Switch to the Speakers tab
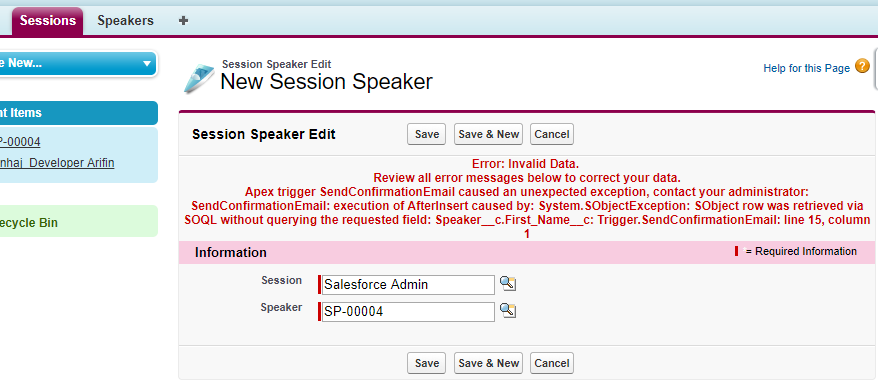This screenshot has height=382, width=878. tap(125, 21)
